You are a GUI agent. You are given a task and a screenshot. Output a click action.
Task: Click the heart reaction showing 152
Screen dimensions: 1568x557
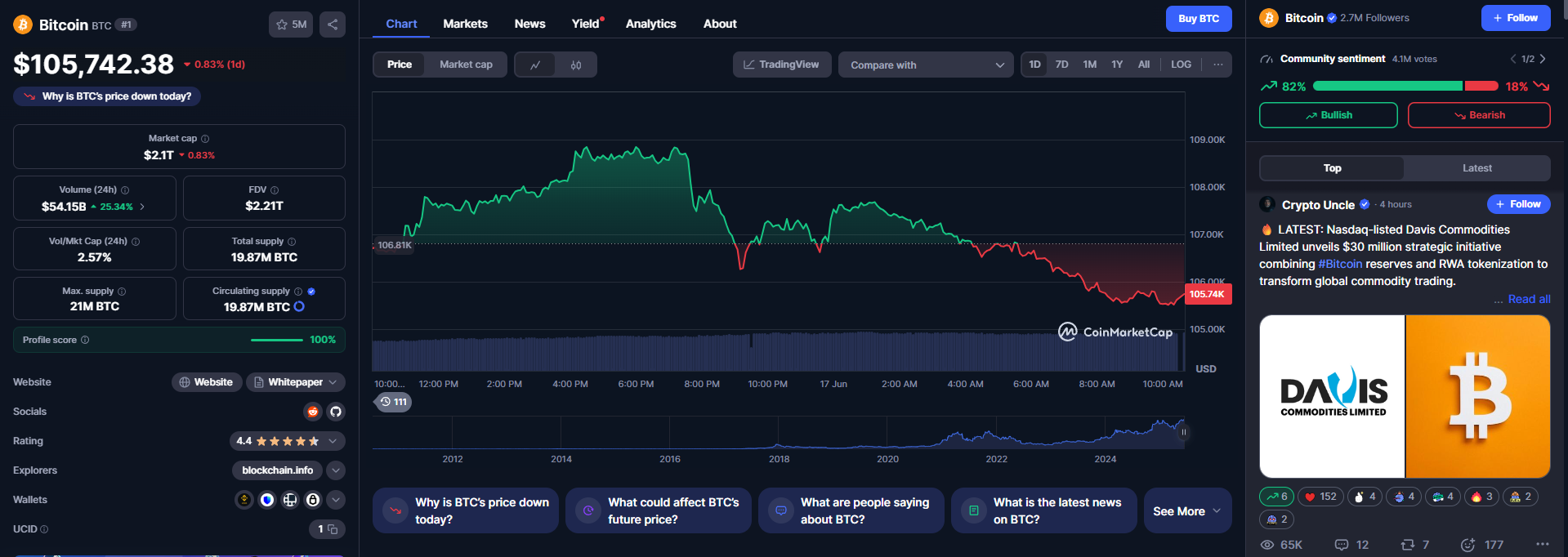(1320, 497)
